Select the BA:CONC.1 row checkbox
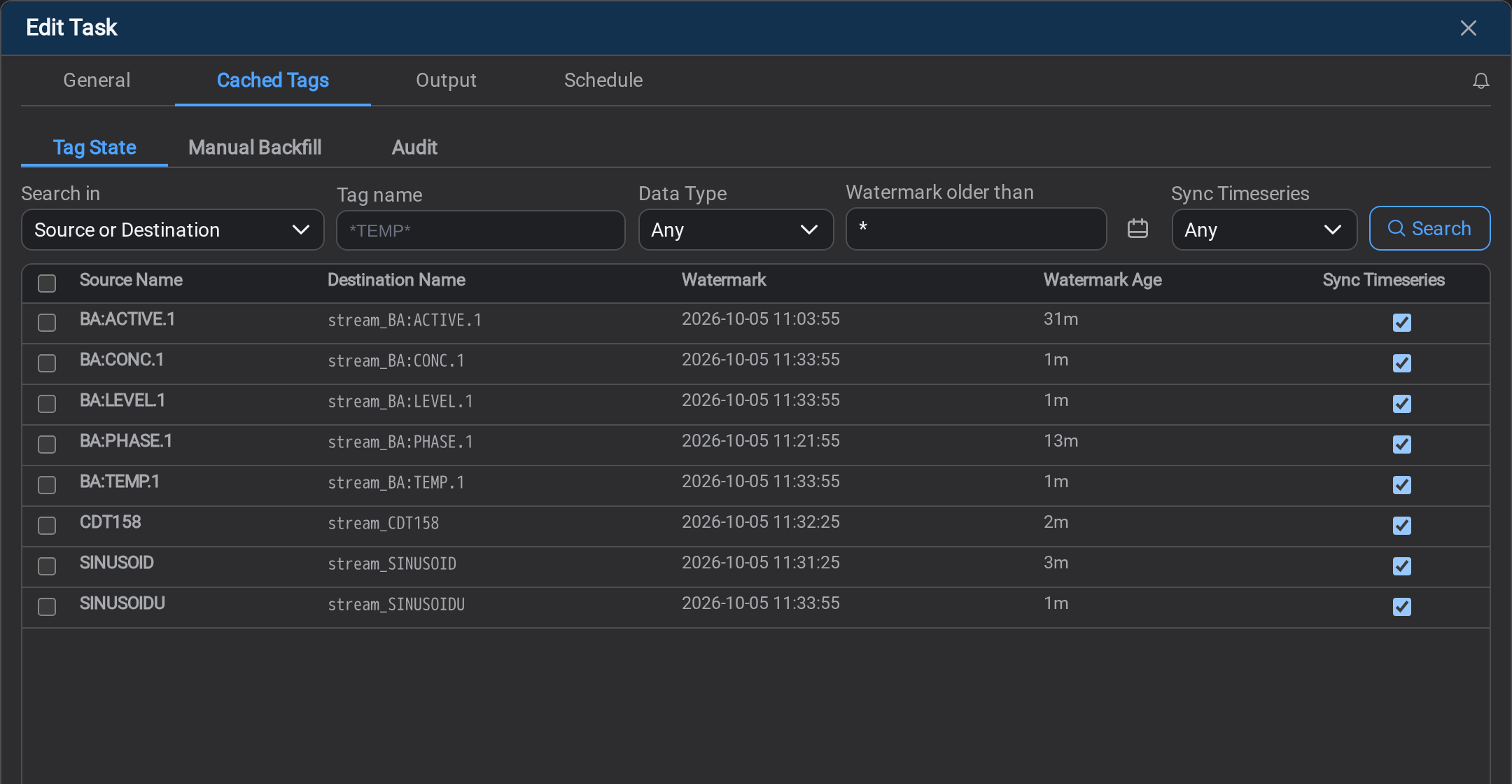This screenshot has width=1512, height=784. click(x=47, y=363)
